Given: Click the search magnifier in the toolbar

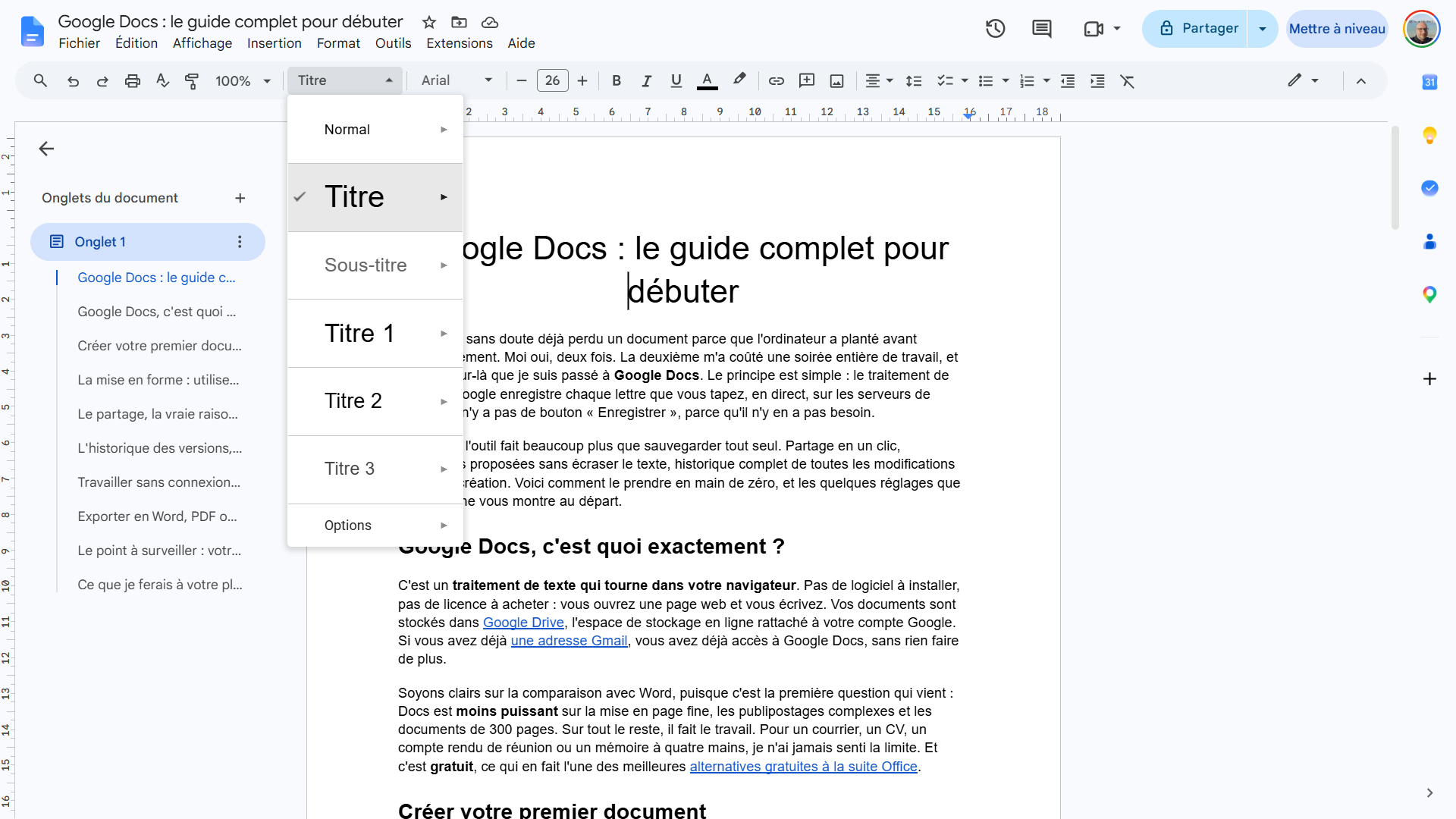Looking at the screenshot, I should pyautogui.click(x=40, y=80).
